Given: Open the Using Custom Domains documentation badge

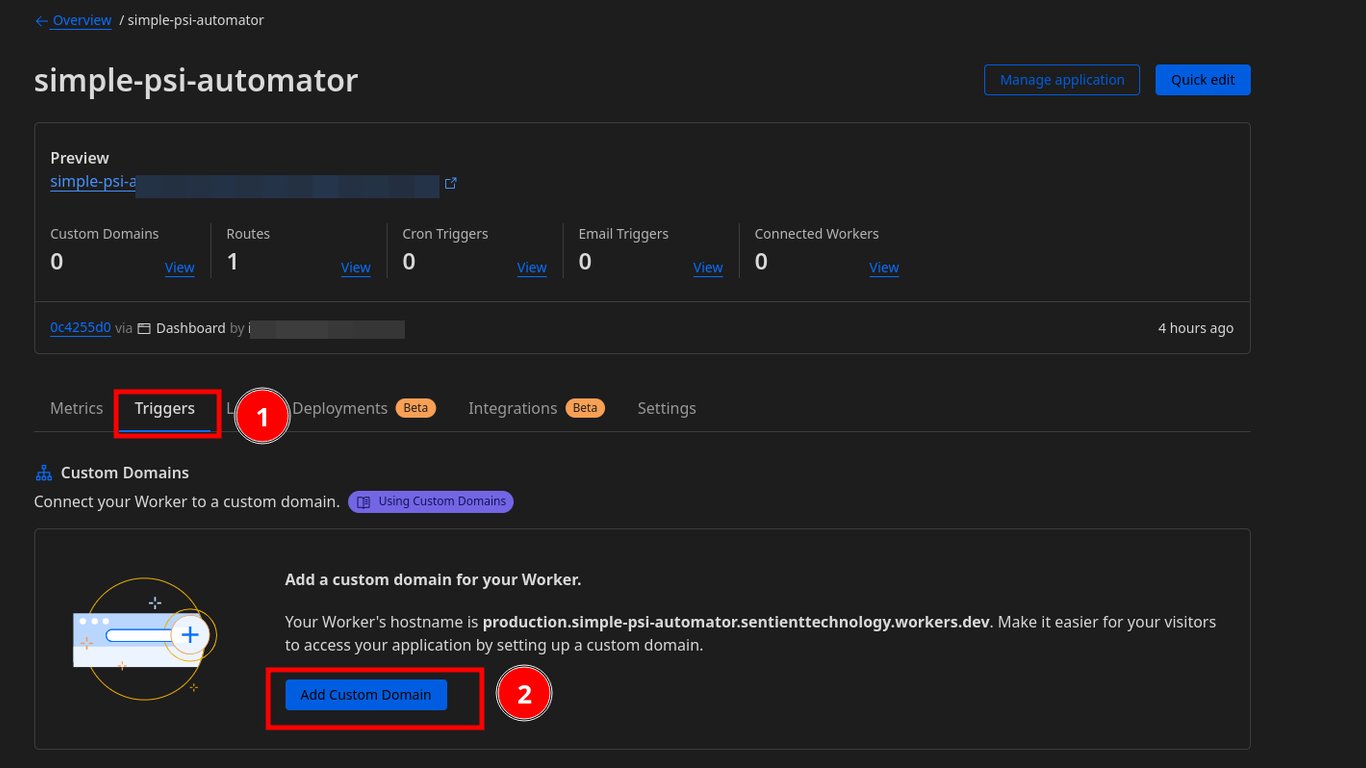Looking at the screenshot, I should click(x=430, y=501).
